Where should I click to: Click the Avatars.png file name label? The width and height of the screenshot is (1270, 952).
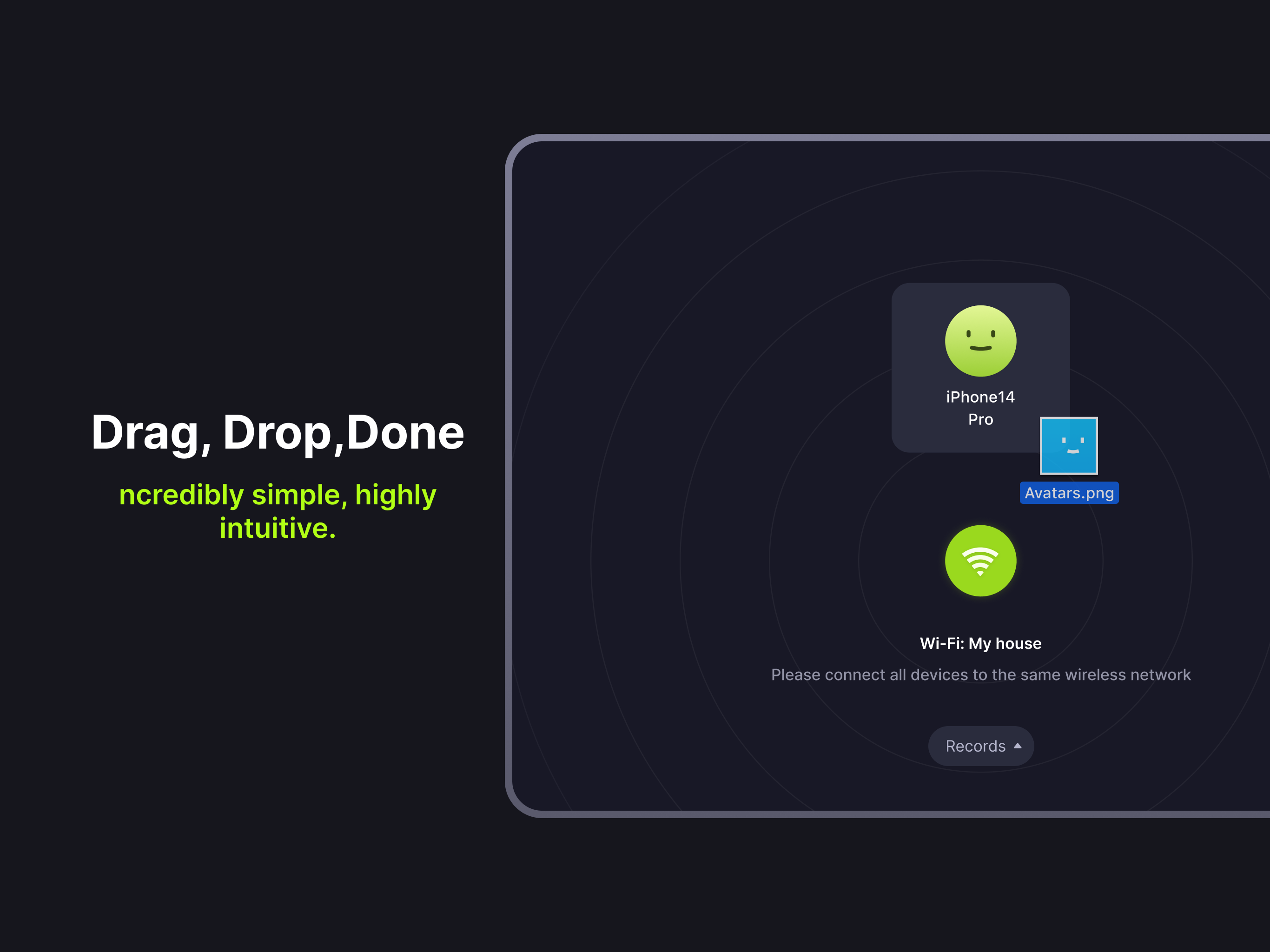(1069, 493)
